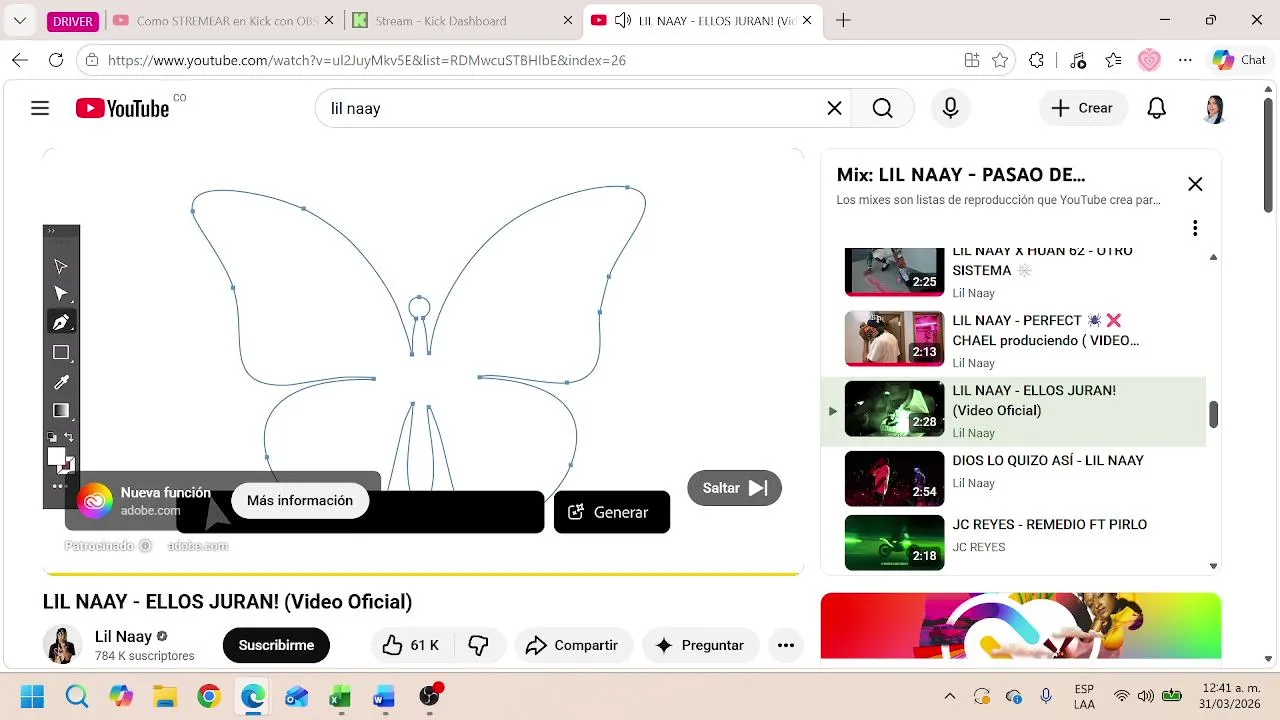Open Windows taskbar Search
The width and height of the screenshot is (1280, 720).
[x=76, y=696]
